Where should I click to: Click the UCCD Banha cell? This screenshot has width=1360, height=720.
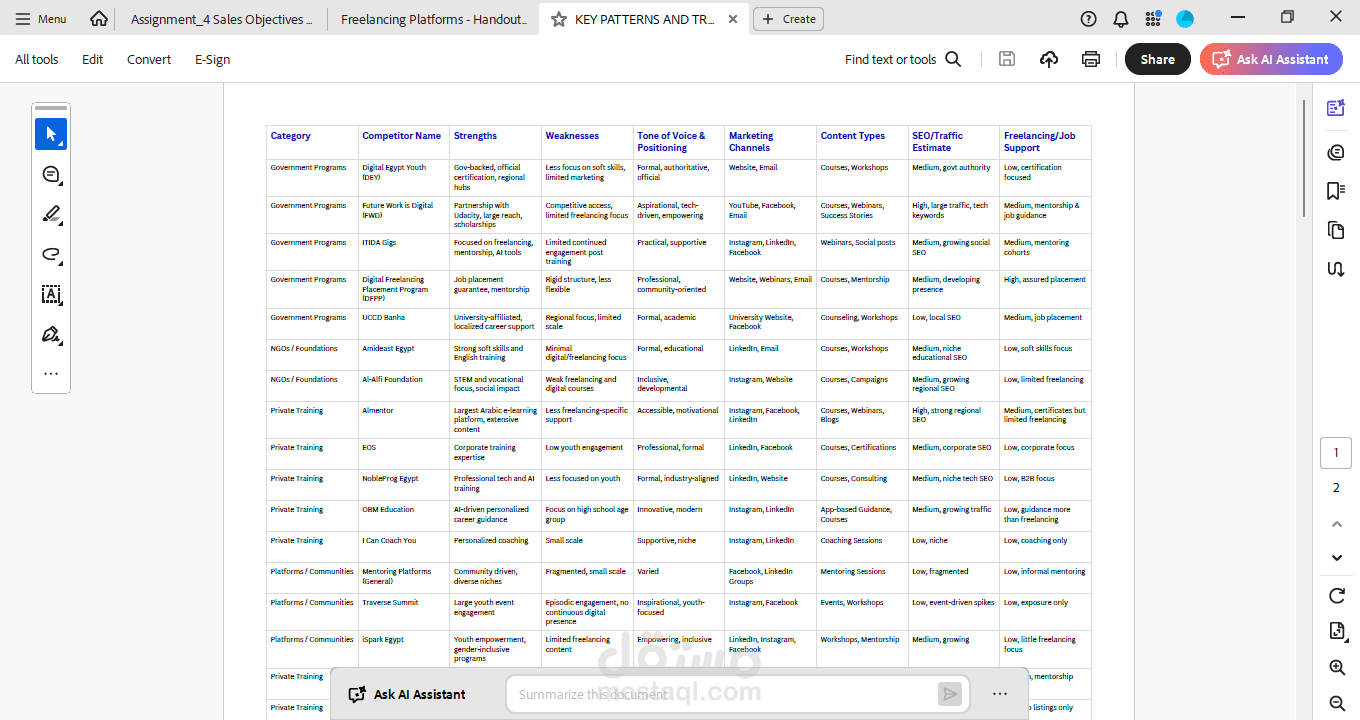[x=384, y=318]
